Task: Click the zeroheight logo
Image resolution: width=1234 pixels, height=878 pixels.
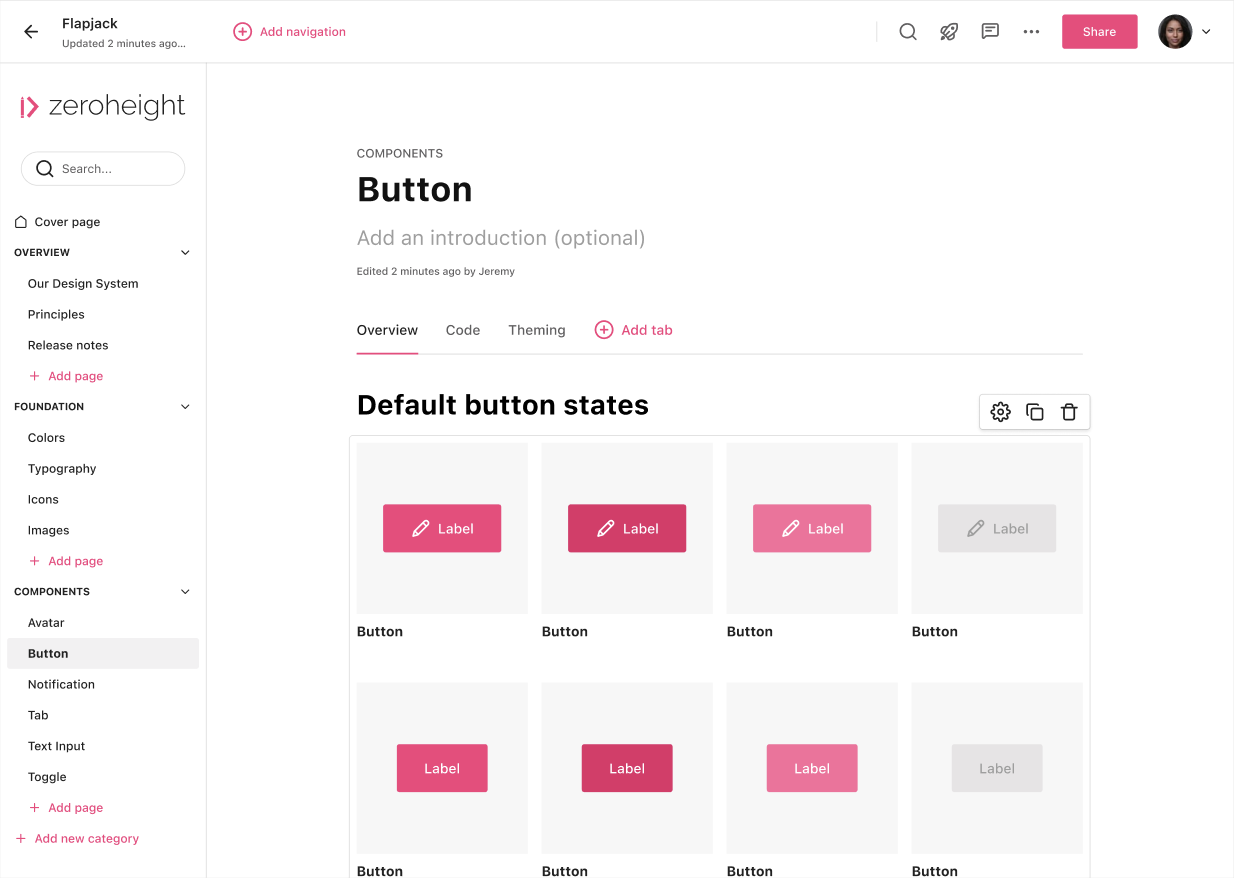Action: pyautogui.click(x=103, y=107)
